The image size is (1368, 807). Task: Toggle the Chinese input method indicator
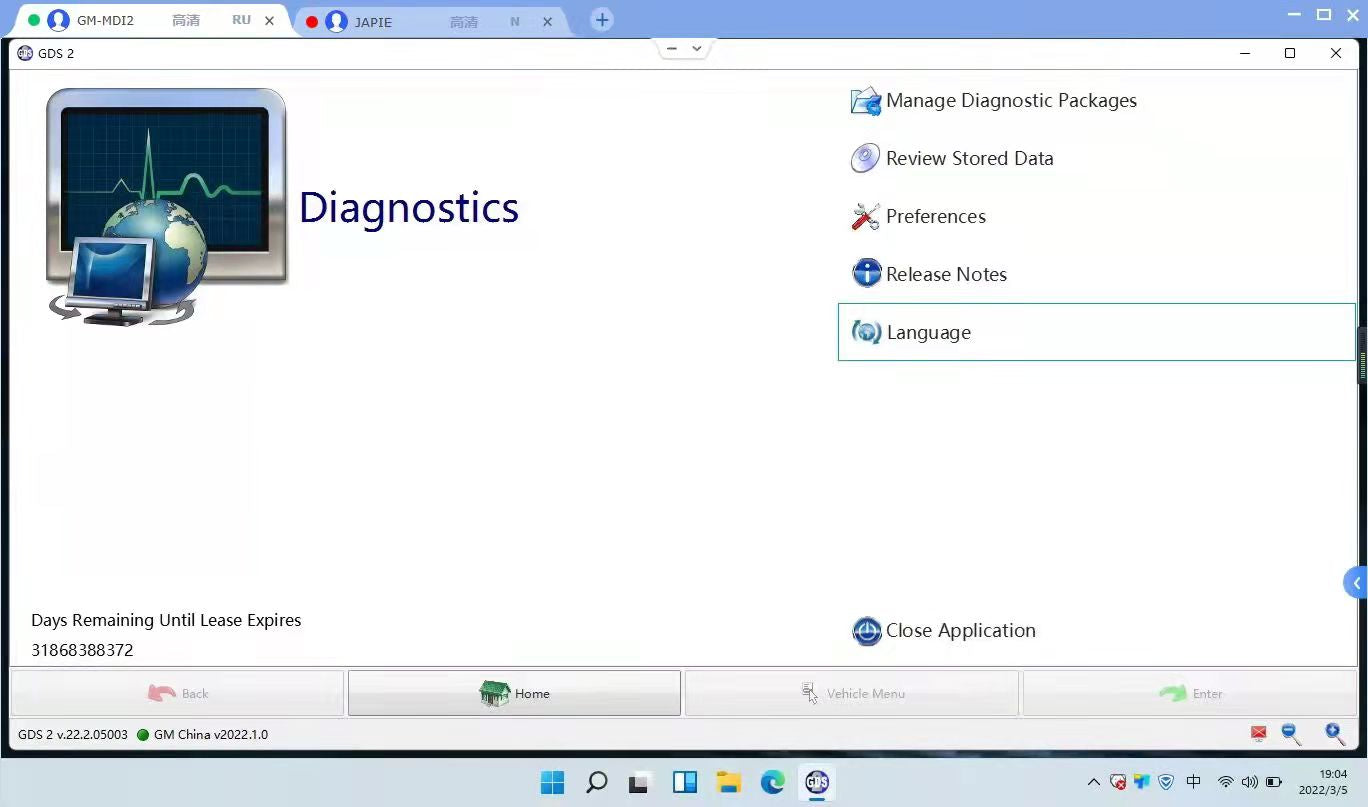[1193, 782]
